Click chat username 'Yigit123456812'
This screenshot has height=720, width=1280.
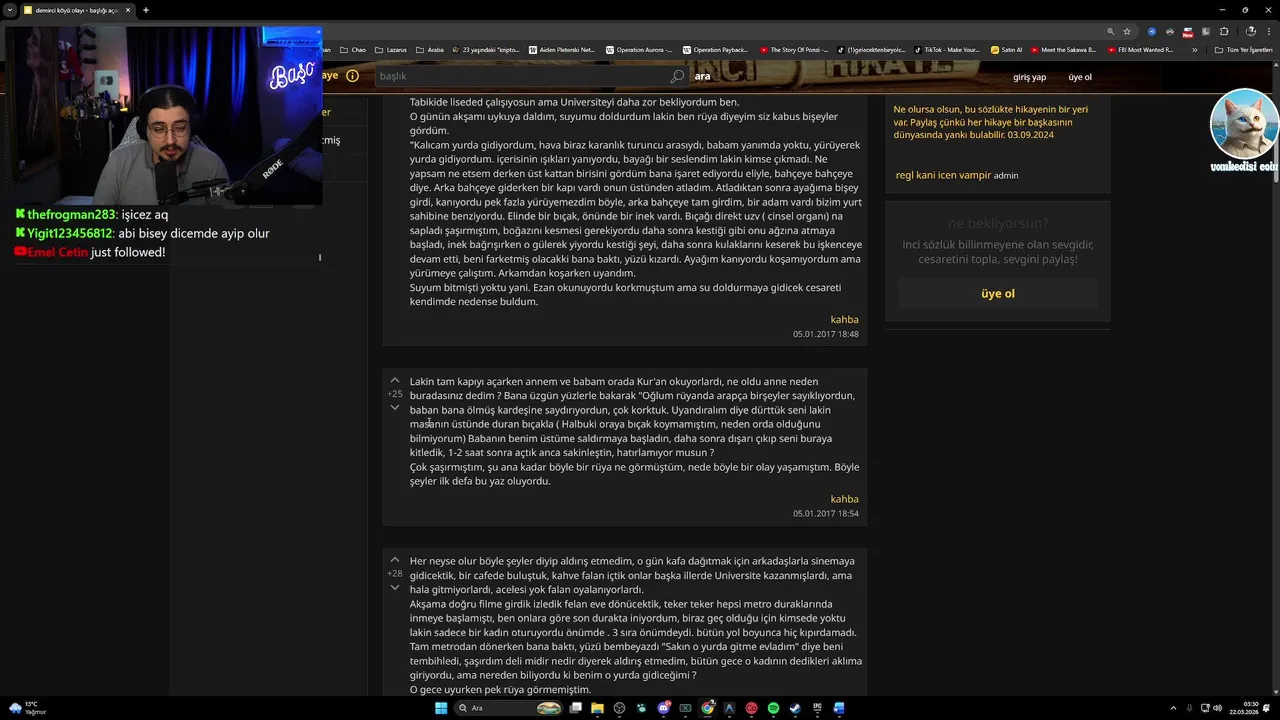point(70,234)
